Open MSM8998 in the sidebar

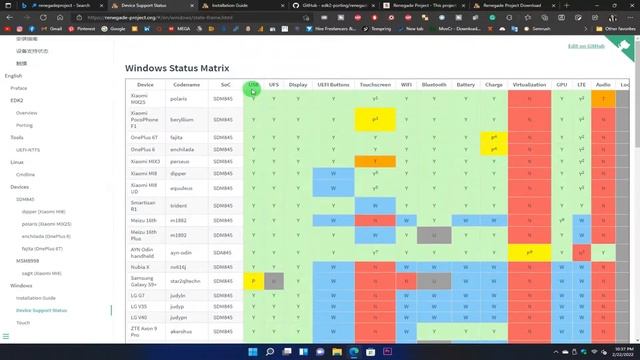[27, 261]
